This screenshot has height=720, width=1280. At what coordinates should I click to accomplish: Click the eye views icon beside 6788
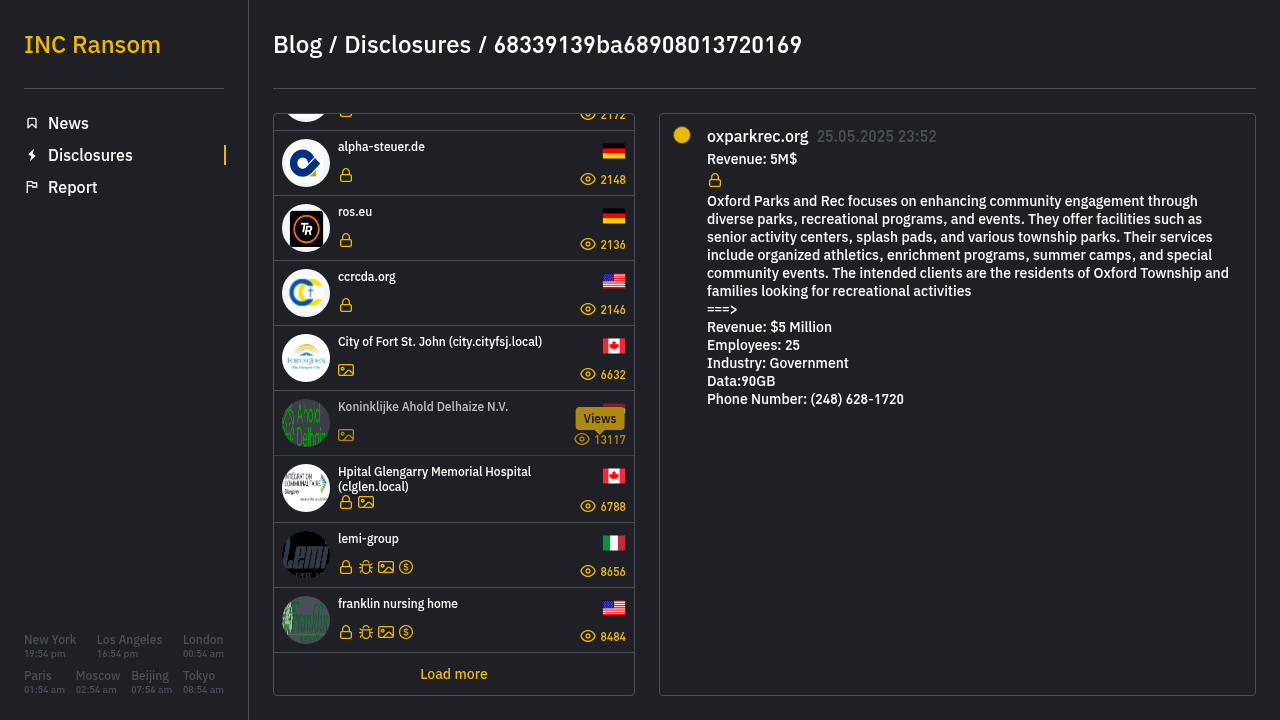[x=588, y=506]
